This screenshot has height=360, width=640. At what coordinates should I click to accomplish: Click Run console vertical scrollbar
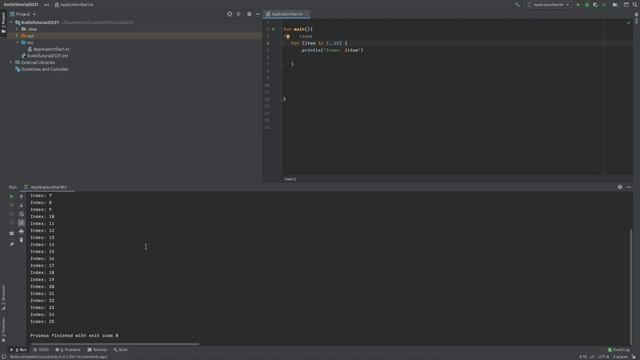coord(631,286)
